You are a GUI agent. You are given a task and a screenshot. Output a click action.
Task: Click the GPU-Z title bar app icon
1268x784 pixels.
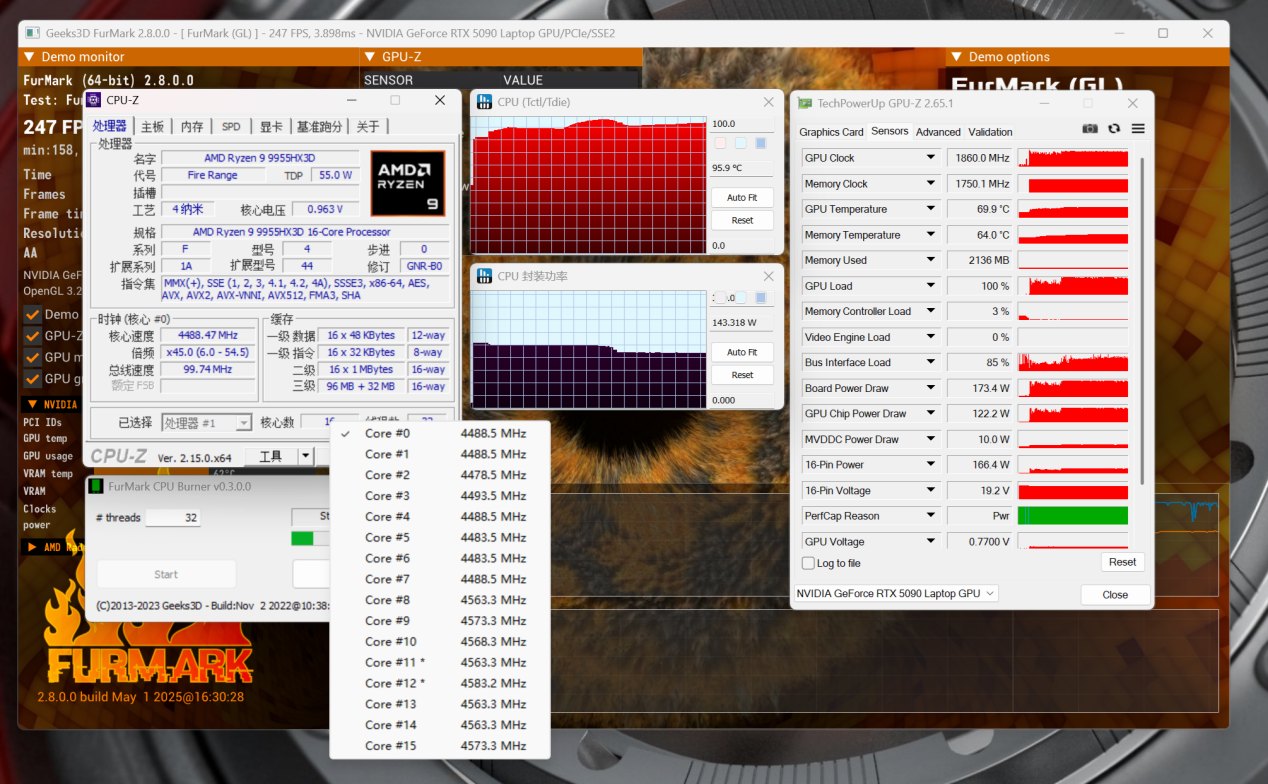(805, 103)
